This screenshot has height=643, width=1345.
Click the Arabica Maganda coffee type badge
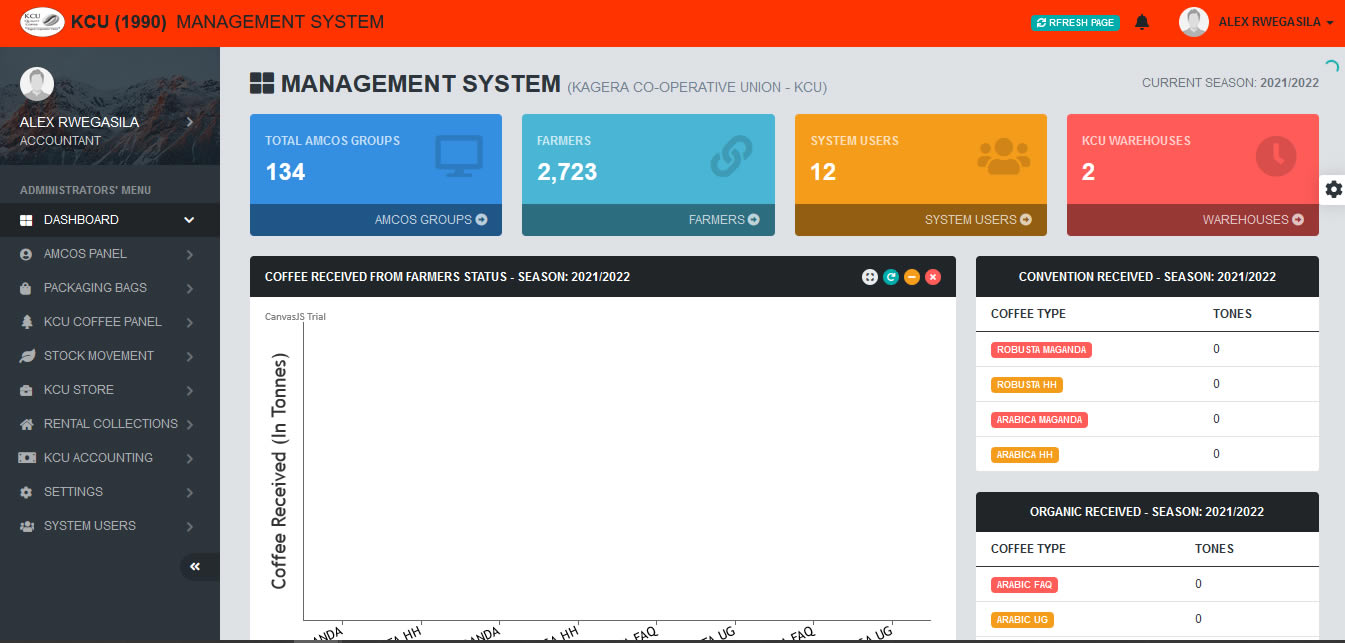[1039, 420]
